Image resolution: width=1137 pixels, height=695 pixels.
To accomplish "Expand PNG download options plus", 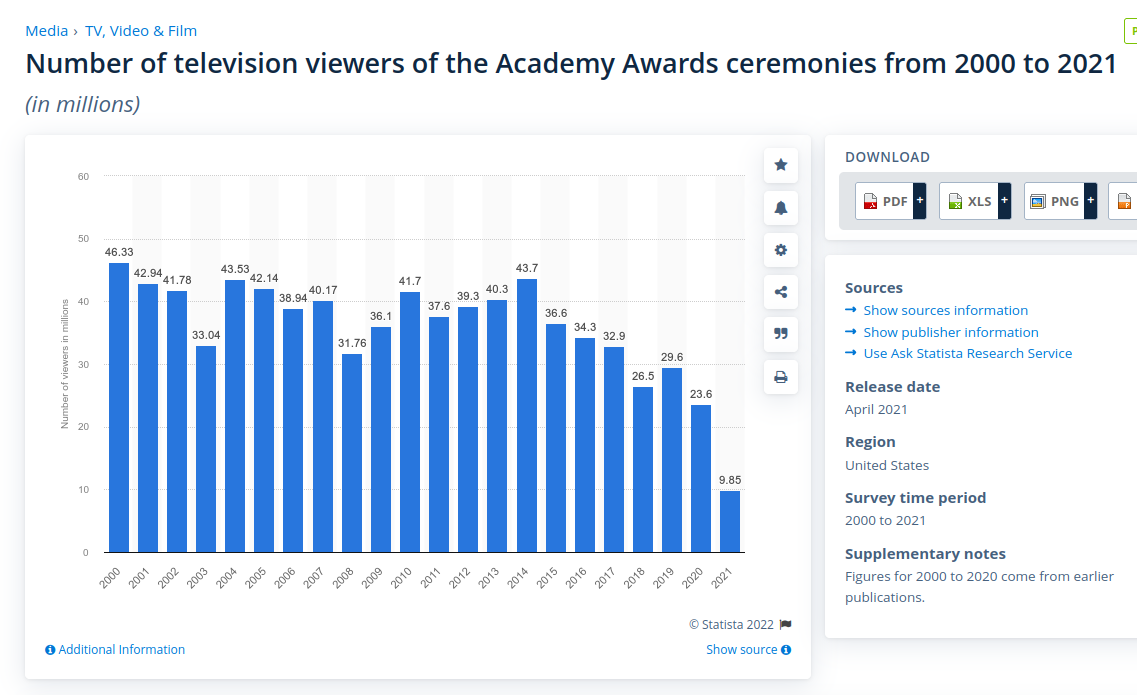I will (1090, 201).
